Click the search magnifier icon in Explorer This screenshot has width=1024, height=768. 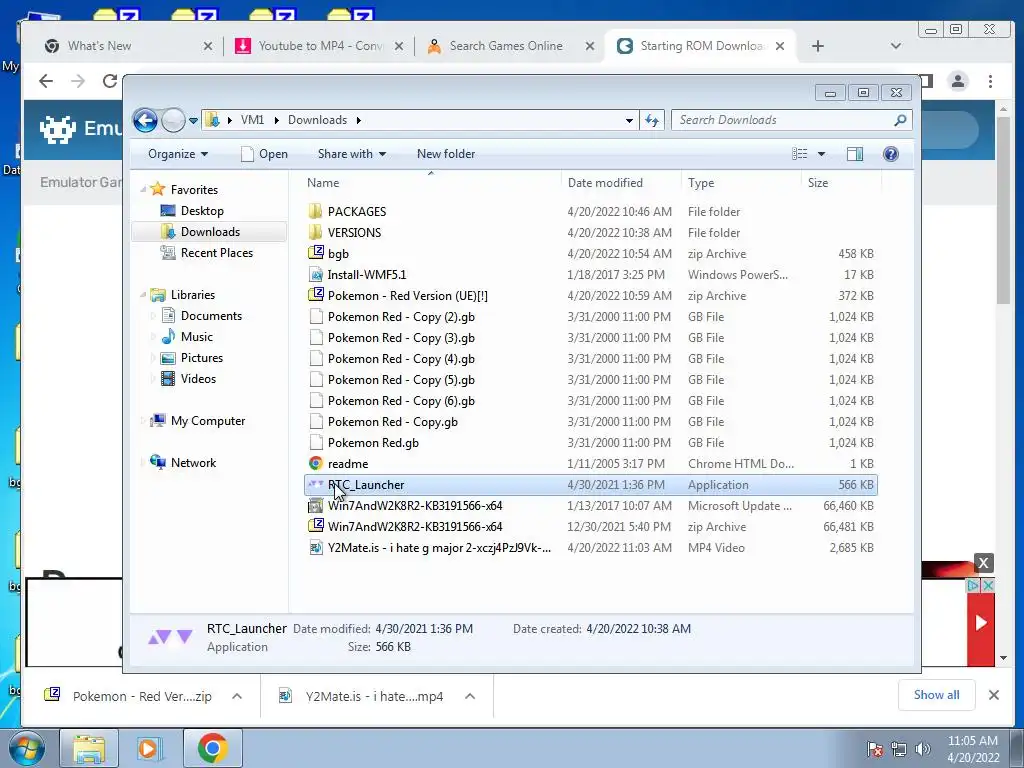901,120
